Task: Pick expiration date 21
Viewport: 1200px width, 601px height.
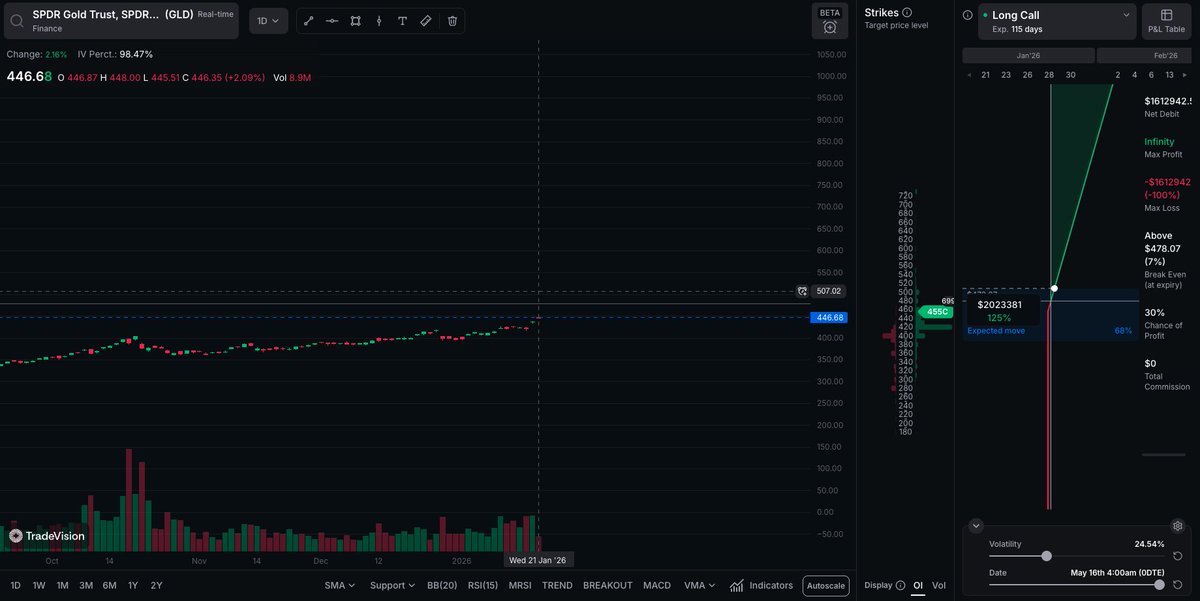Action: (x=986, y=75)
